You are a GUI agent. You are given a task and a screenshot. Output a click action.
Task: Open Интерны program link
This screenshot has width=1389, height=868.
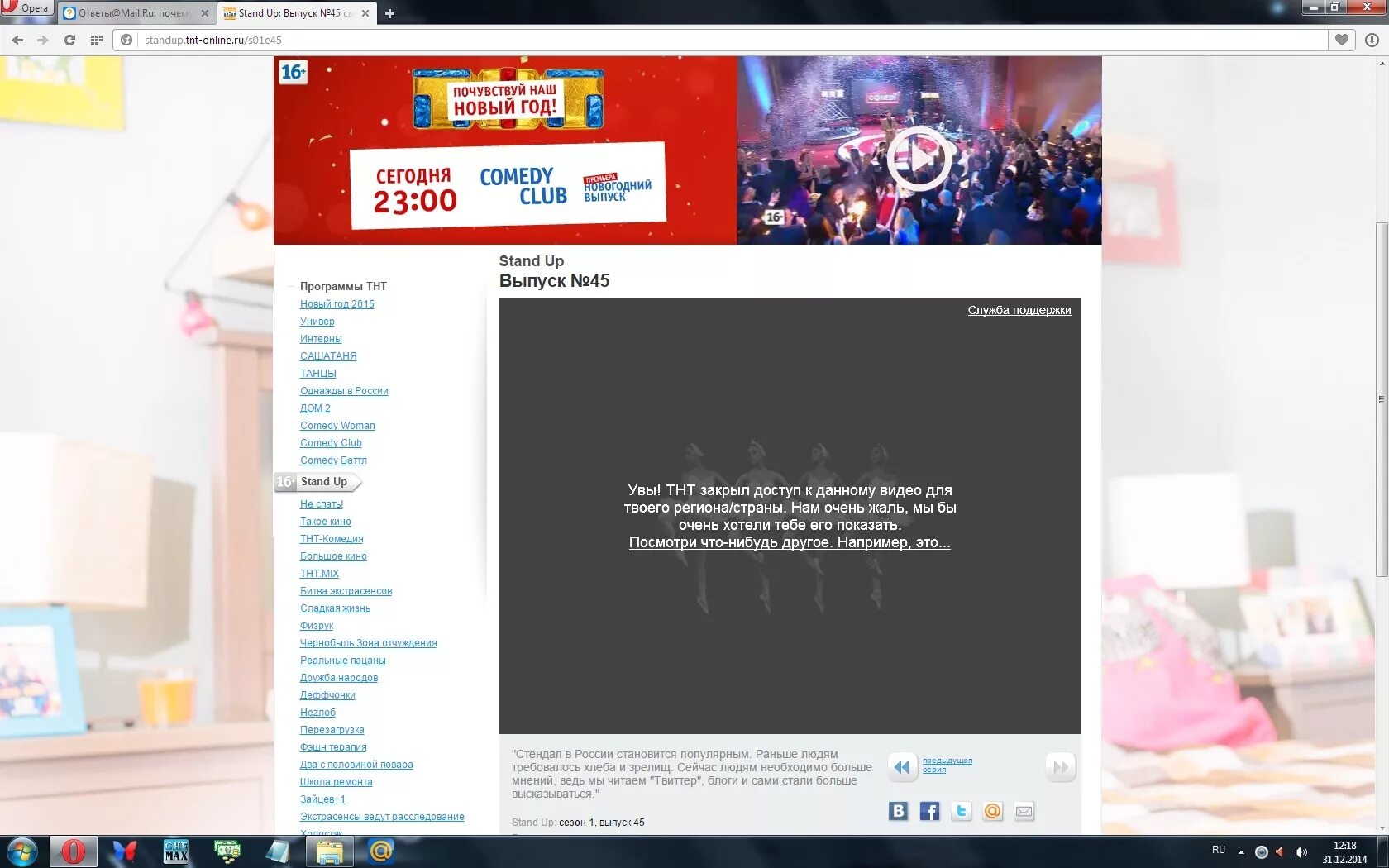(321, 339)
